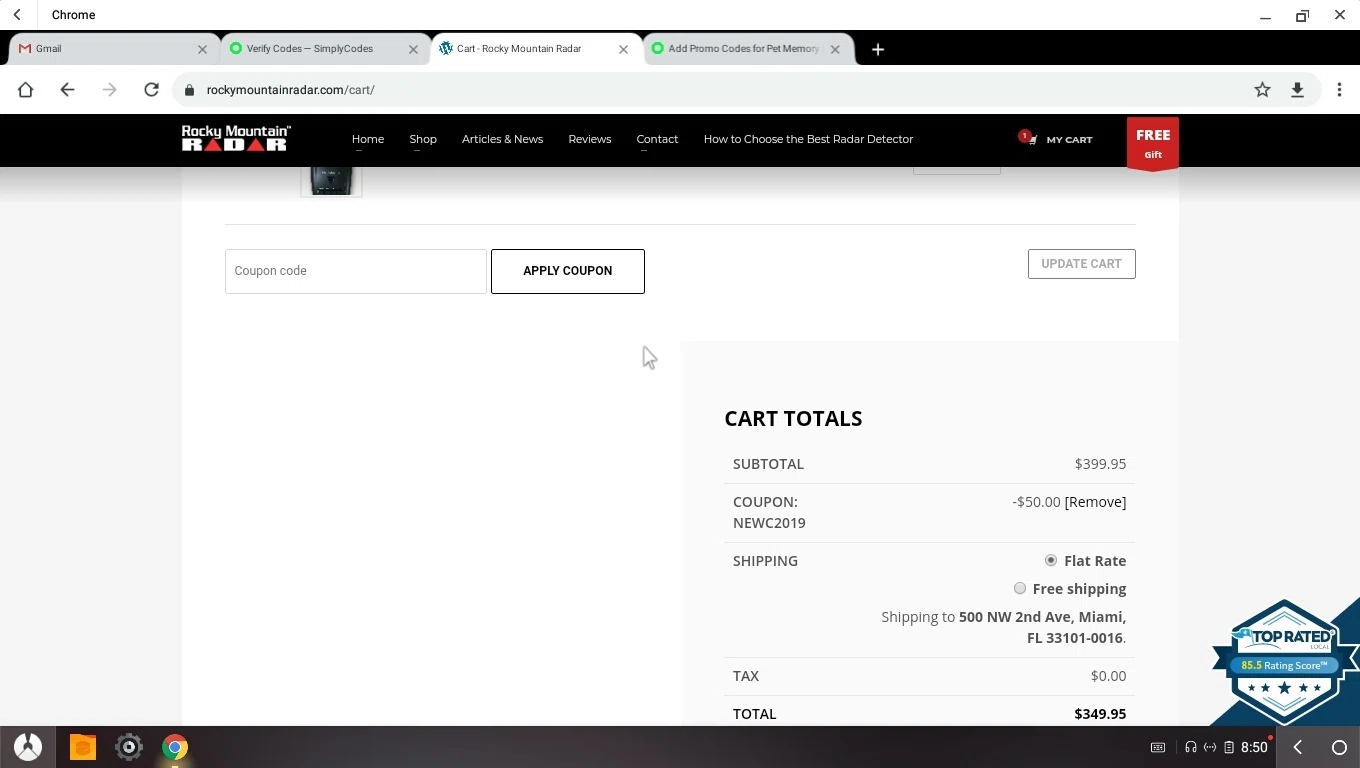Open Chrome three-dot menu
The height and width of the screenshot is (768, 1360).
coord(1339,90)
